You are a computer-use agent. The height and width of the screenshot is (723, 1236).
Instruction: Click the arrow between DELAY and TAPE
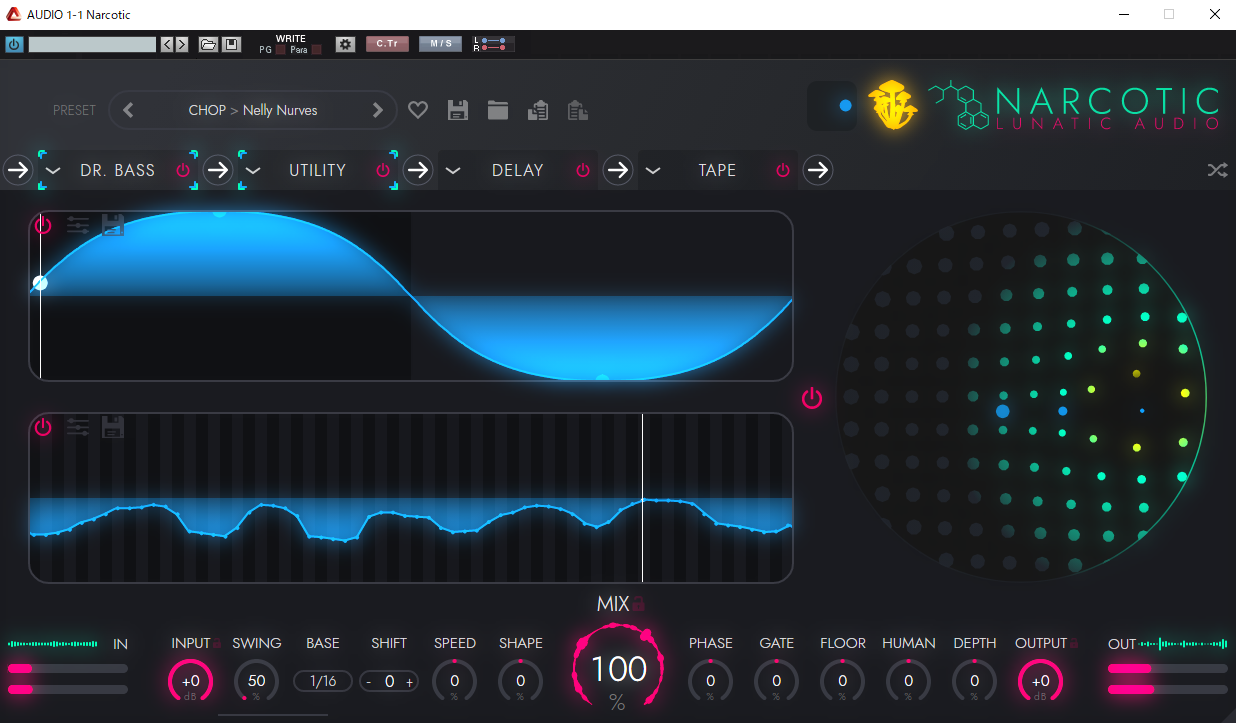pos(618,170)
